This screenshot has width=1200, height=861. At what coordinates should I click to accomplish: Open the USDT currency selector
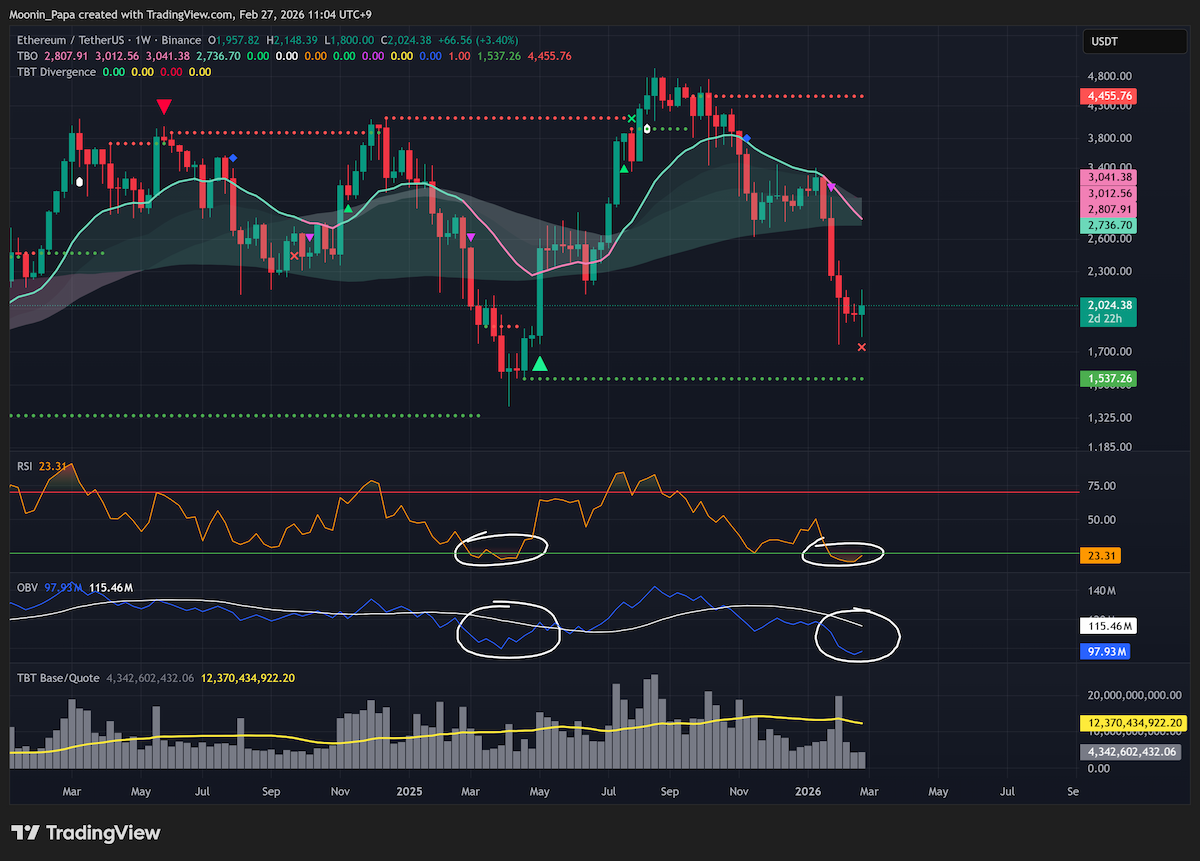click(1135, 41)
